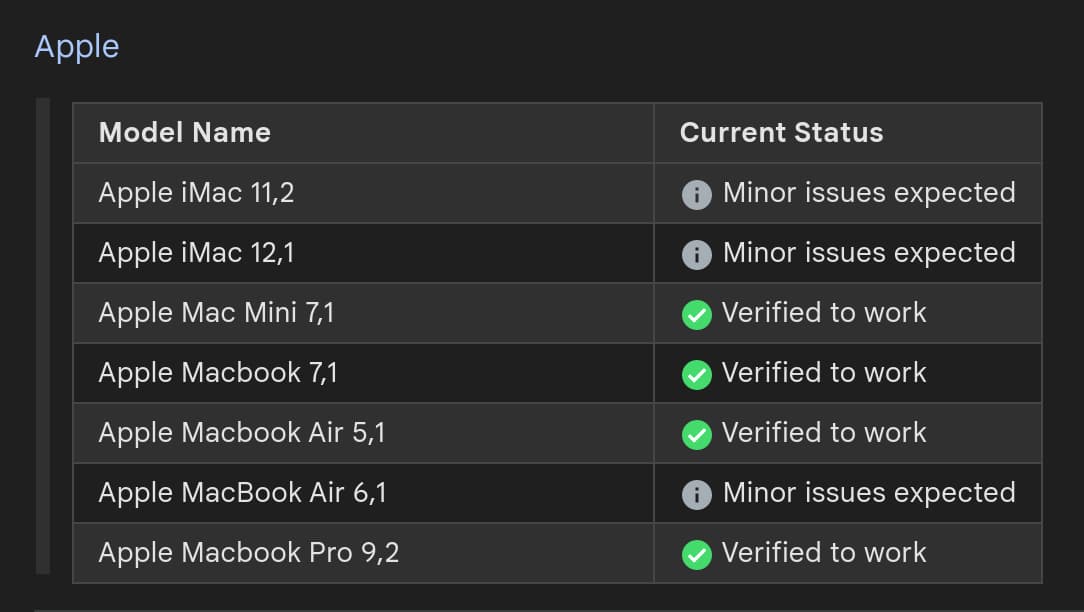Screen dimensions: 1084x612
Task: Select the green checkmark for Apple Mac Mini 7,1
Action: coord(696,314)
